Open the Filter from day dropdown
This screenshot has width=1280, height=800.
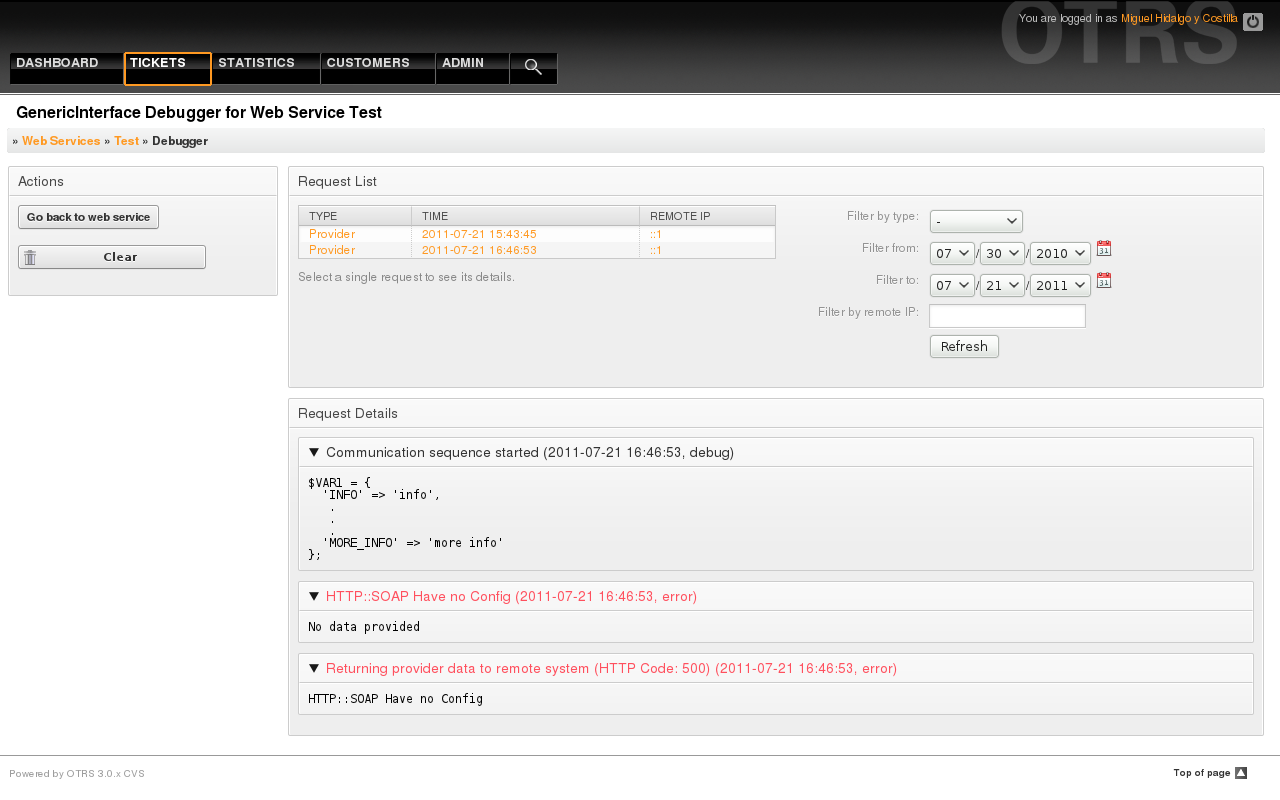[1002, 254]
